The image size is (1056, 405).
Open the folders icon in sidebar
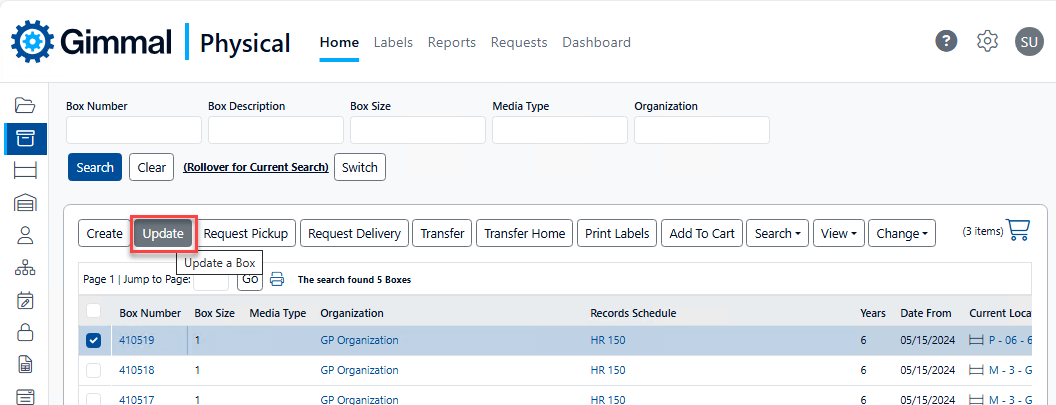(x=25, y=105)
